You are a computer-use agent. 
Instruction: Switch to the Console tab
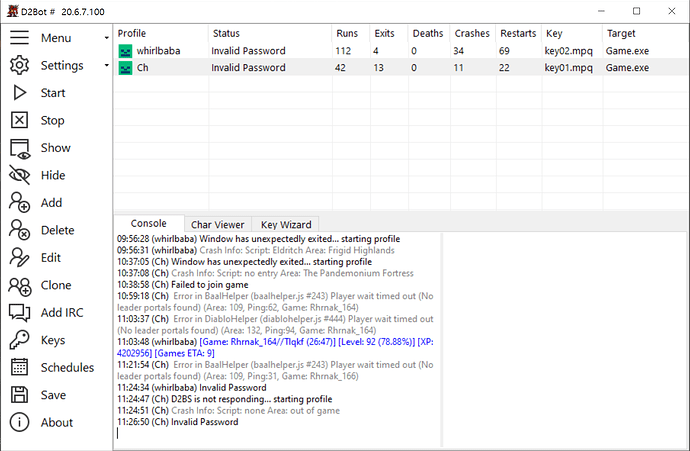tap(149, 224)
